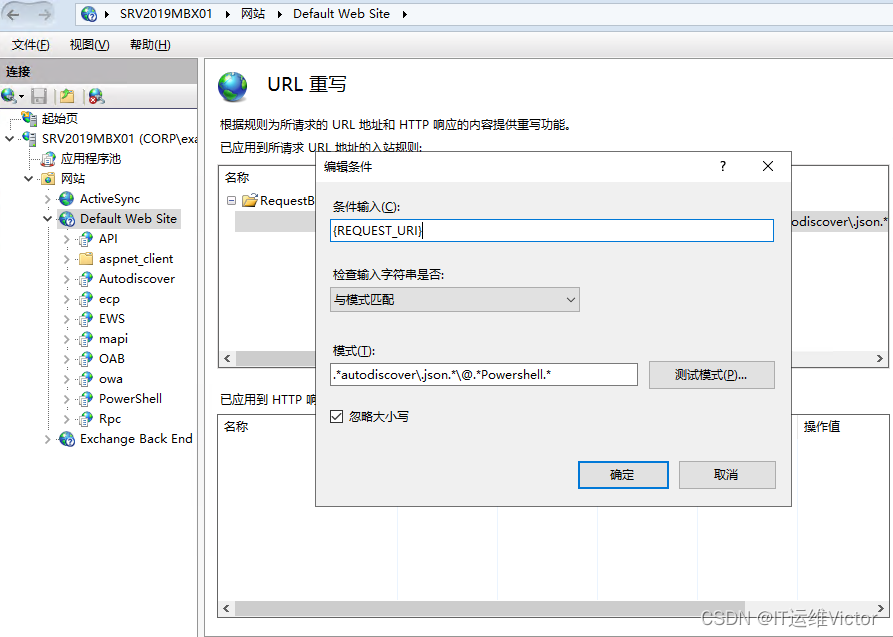The image size is (893, 637).
Task: Open the 帮助(H) menu
Action: pyautogui.click(x=150, y=44)
